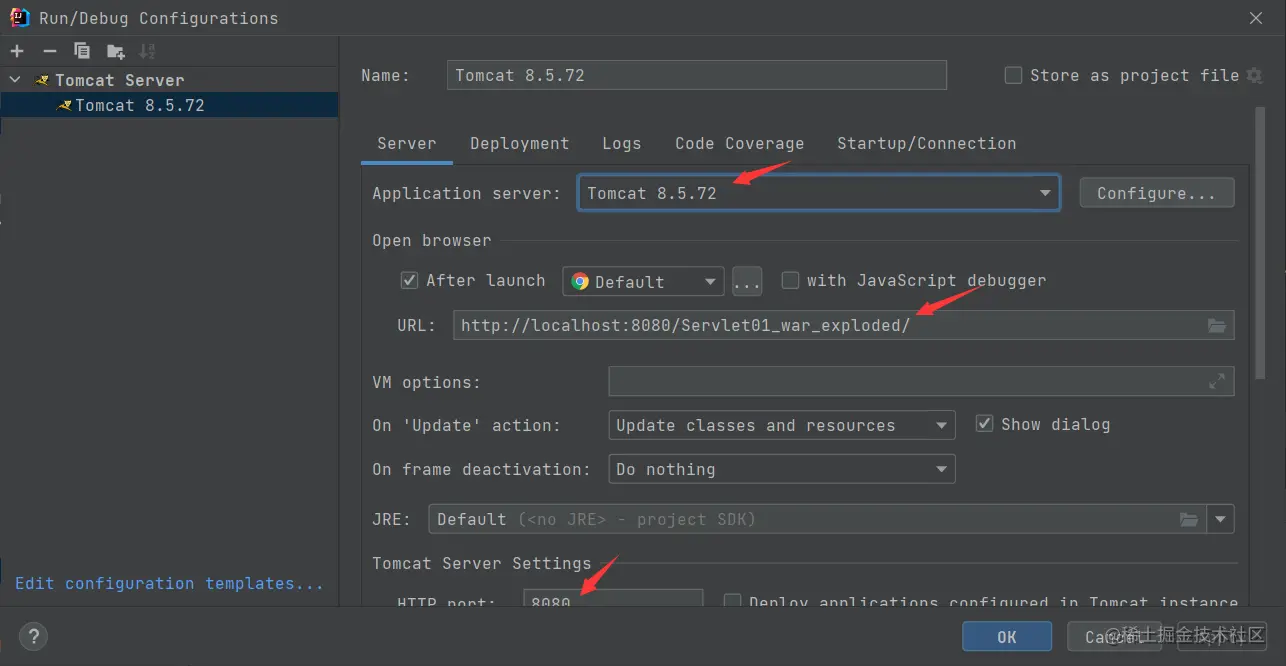
Task: Switch to the Code Coverage tab
Action: coord(739,143)
